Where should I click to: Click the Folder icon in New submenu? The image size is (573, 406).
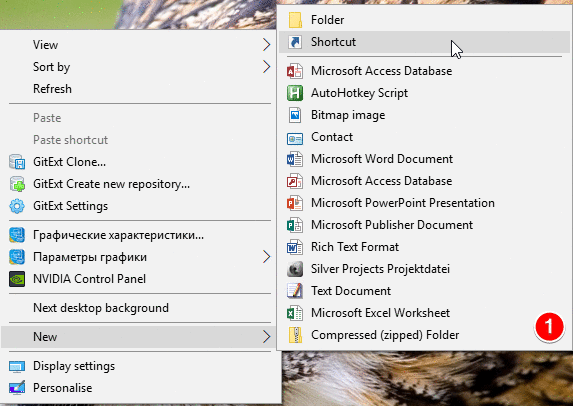coord(295,20)
